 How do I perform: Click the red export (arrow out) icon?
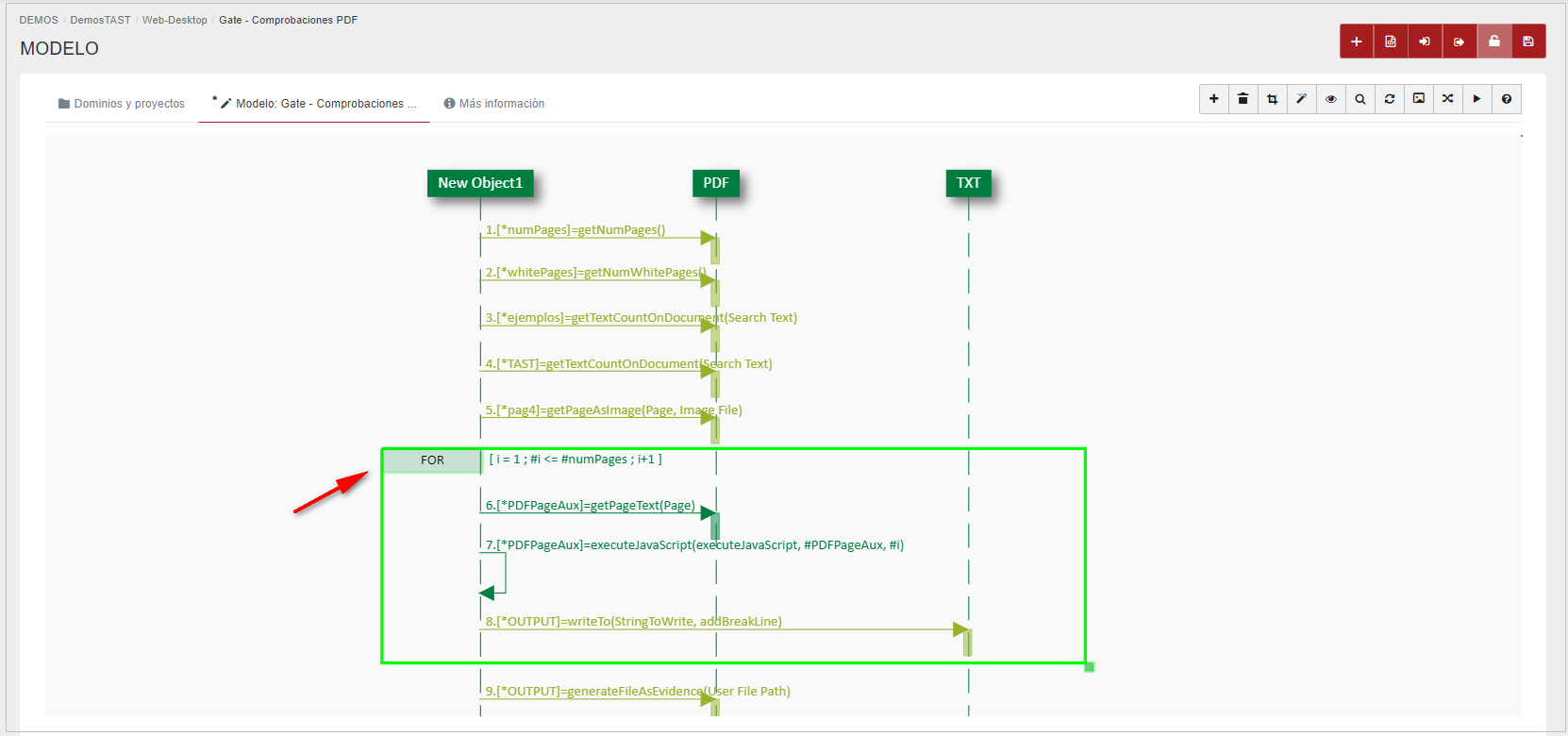pos(1460,42)
